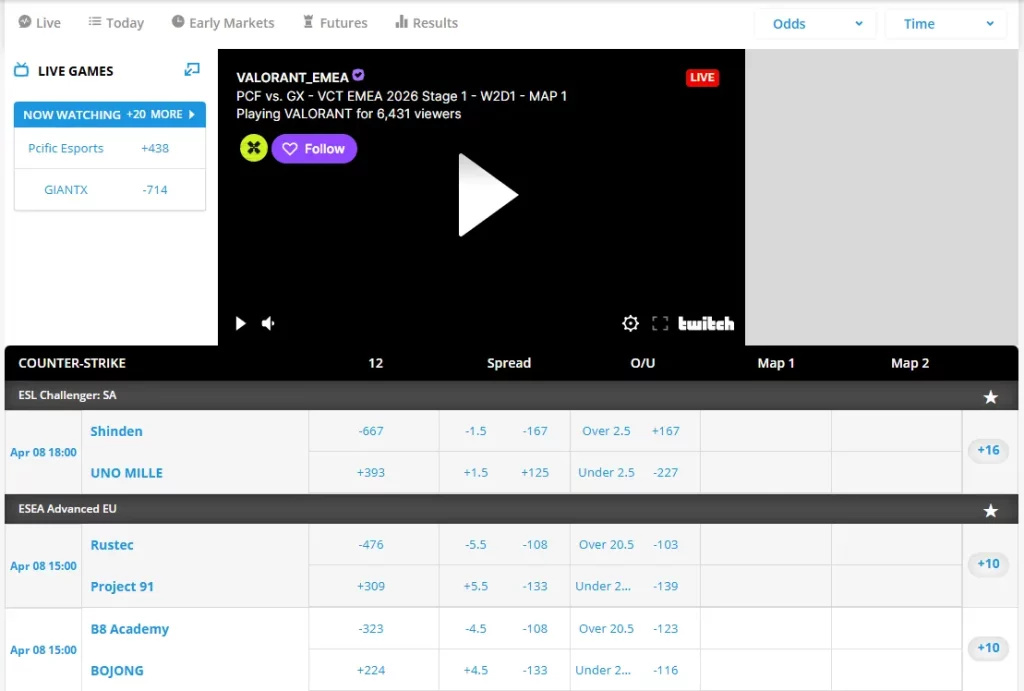
Task: Expand +10 more markets for B8 Academy match
Action: click(988, 648)
